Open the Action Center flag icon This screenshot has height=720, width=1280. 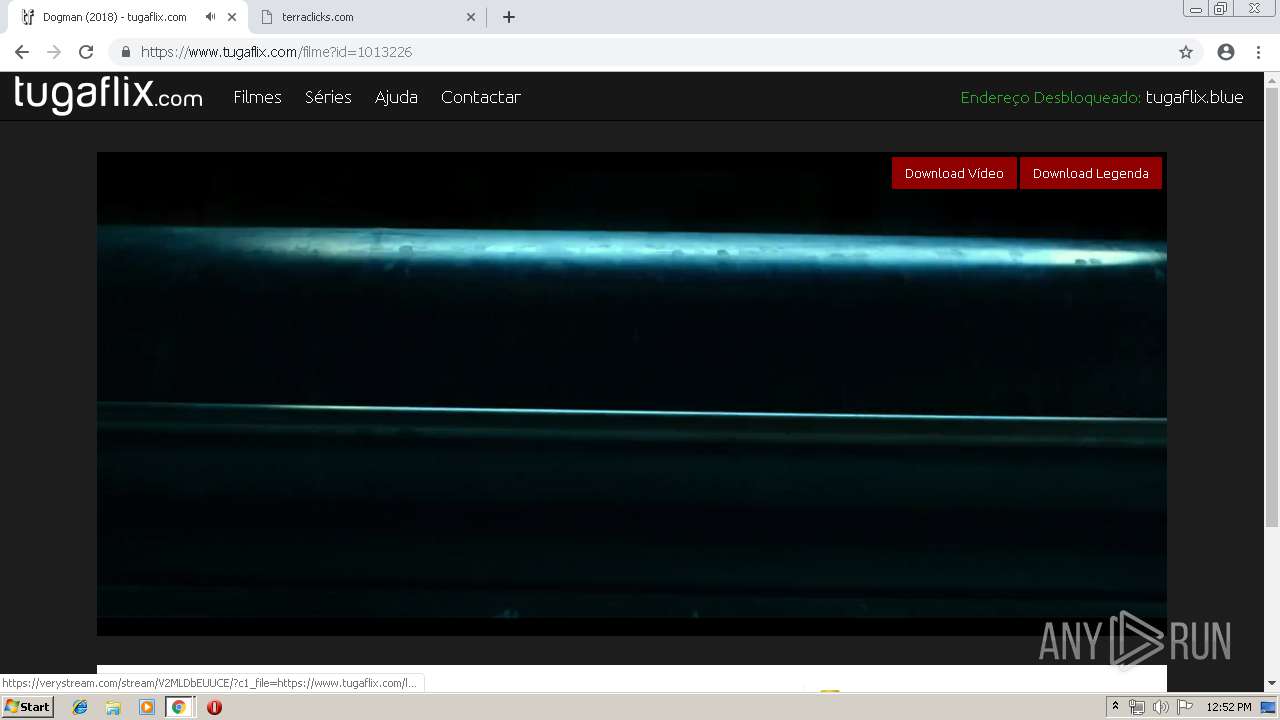1185,707
